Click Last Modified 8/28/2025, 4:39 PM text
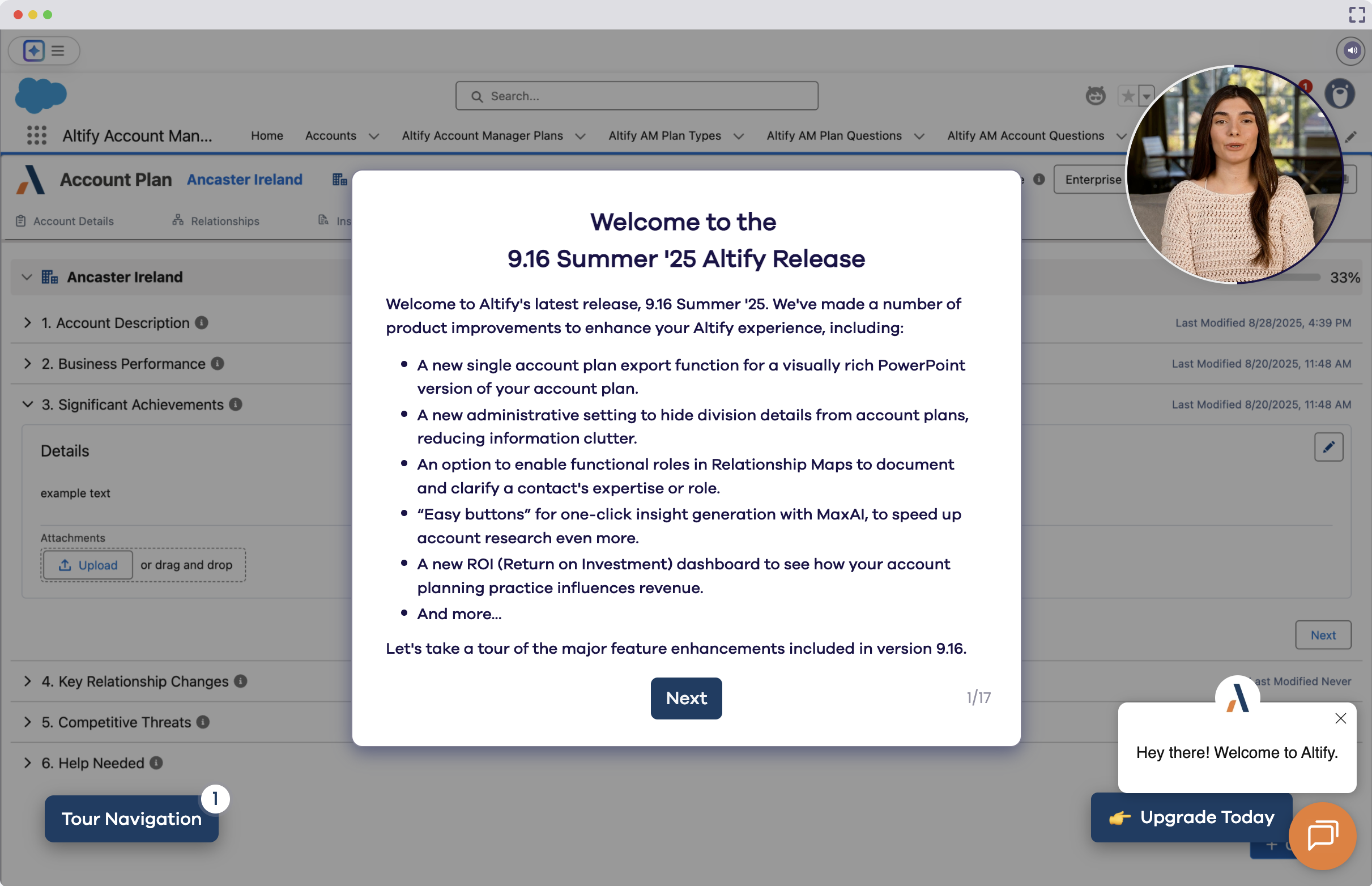 1263,323
